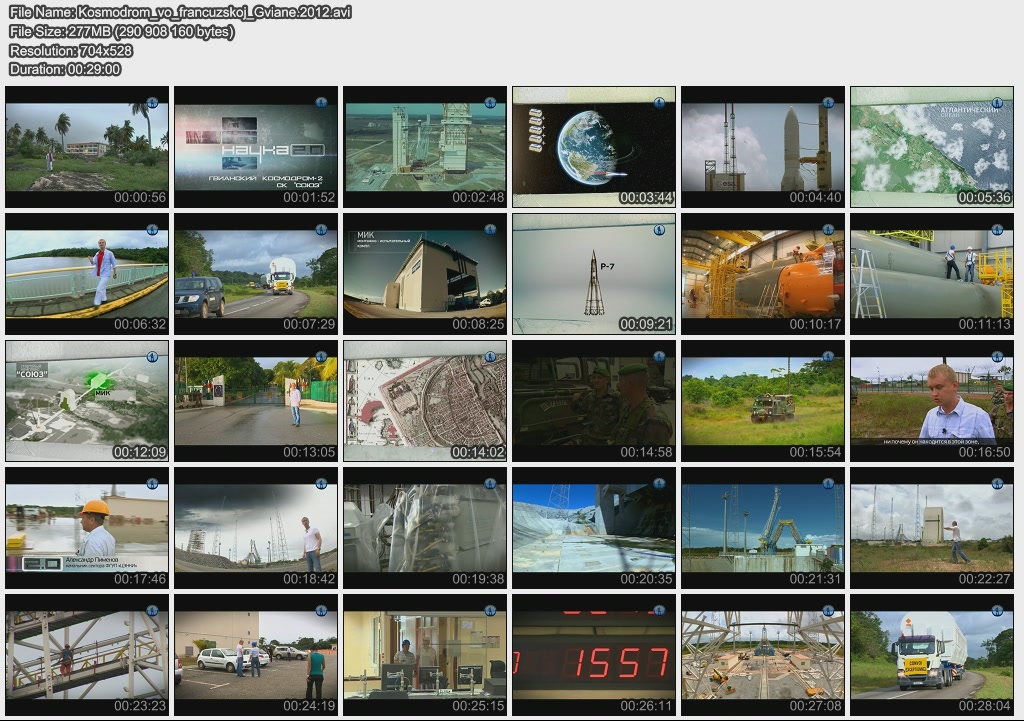Image resolution: width=1024 pixels, height=721 pixels.
Task: Open the military vehicle in field thumbnail
Action: 762,400
